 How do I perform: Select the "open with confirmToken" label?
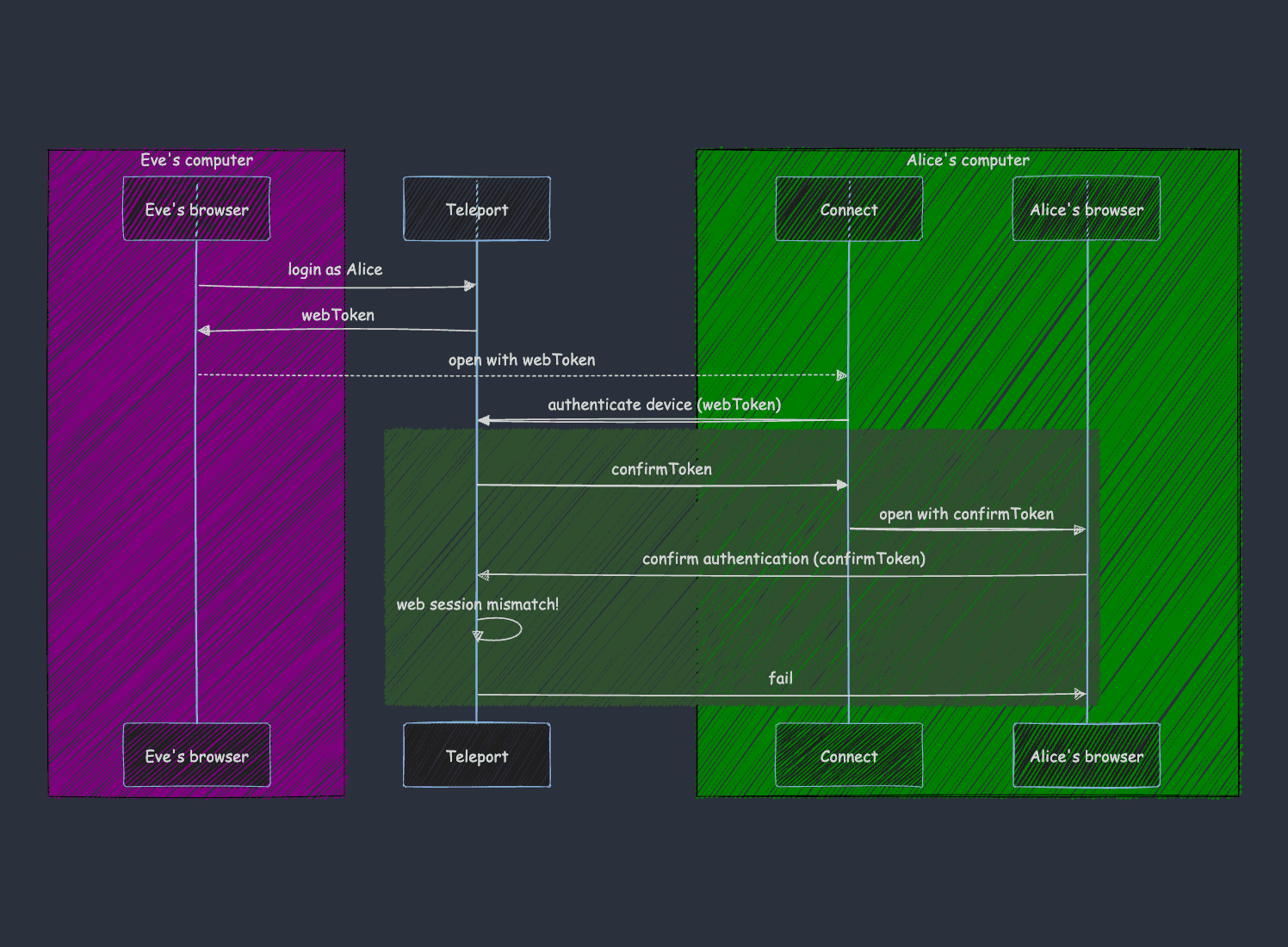pyautogui.click(x=966, y=514)
